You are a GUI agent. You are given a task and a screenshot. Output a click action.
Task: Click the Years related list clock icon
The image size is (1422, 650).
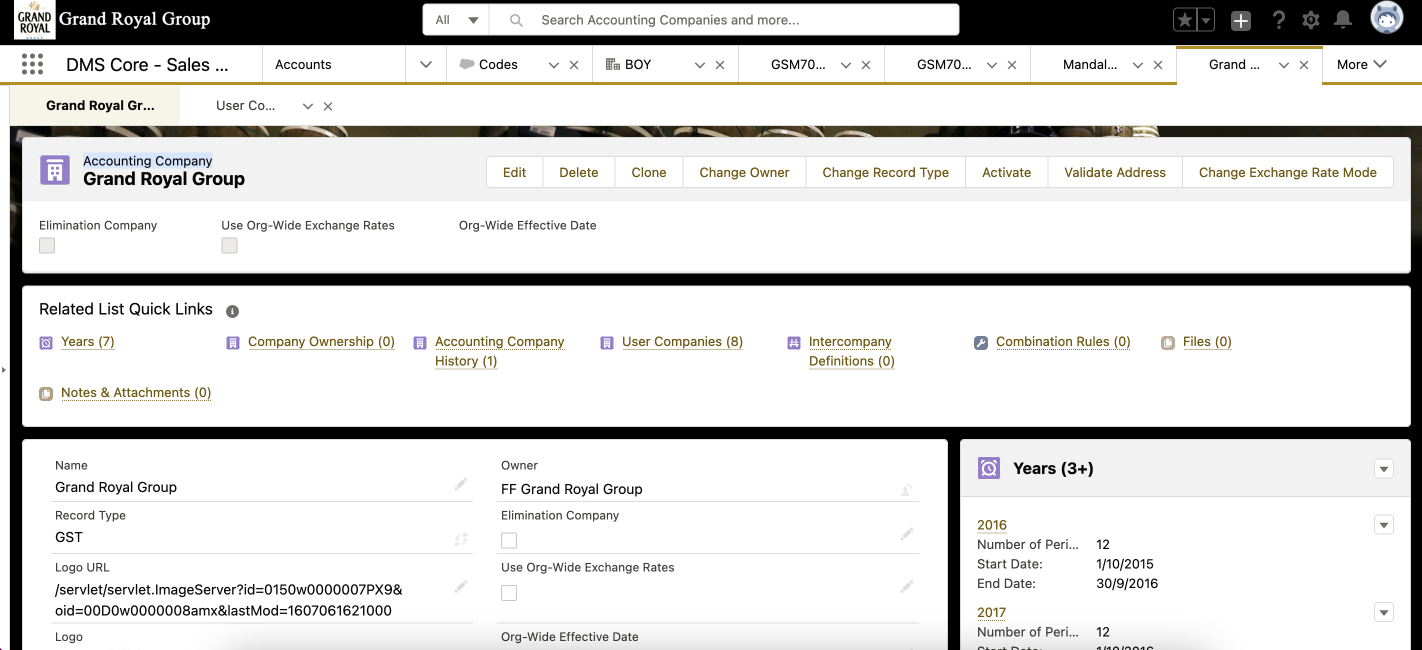pyautogui.click(x=989, y=468)
